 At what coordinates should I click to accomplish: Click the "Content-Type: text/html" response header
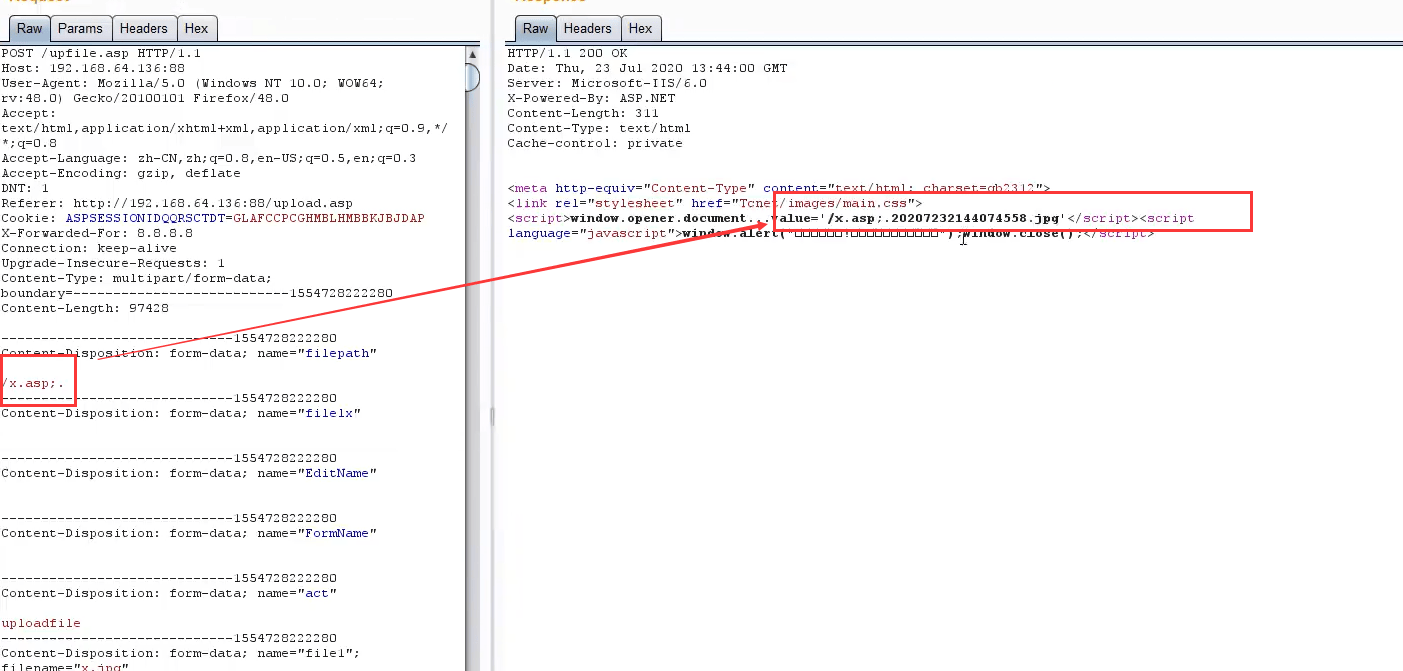coord(600,128)
